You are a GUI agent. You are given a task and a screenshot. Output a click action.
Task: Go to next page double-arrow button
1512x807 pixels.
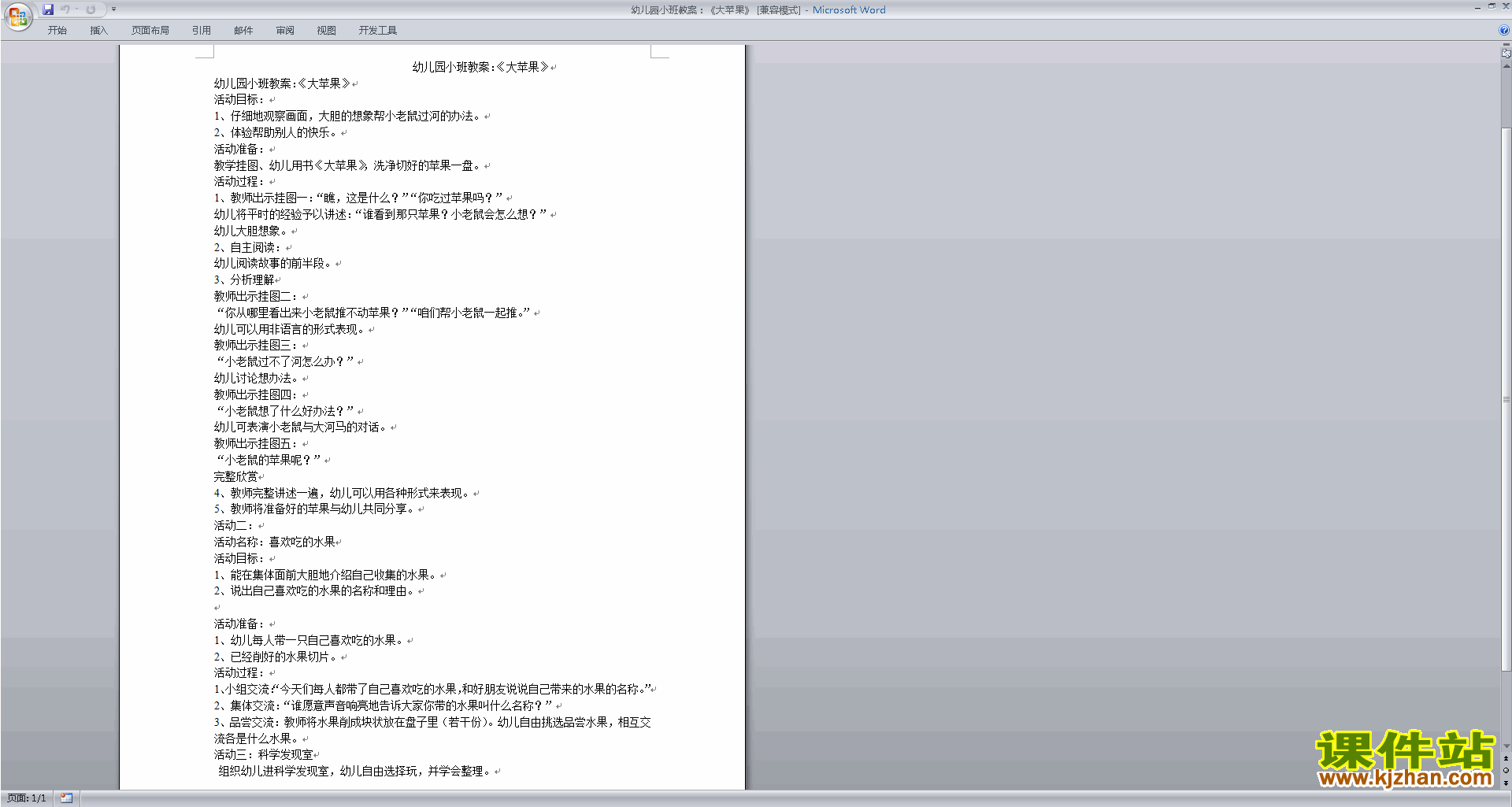(x=1506, y=783)
